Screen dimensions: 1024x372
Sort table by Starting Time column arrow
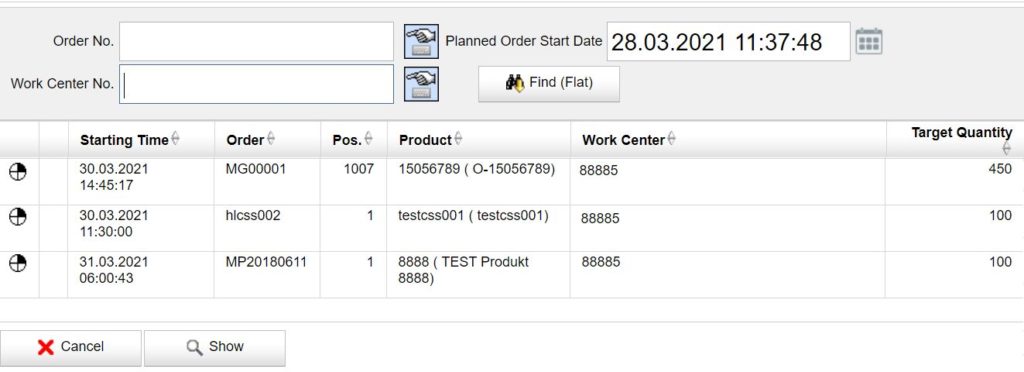(175, 139)
